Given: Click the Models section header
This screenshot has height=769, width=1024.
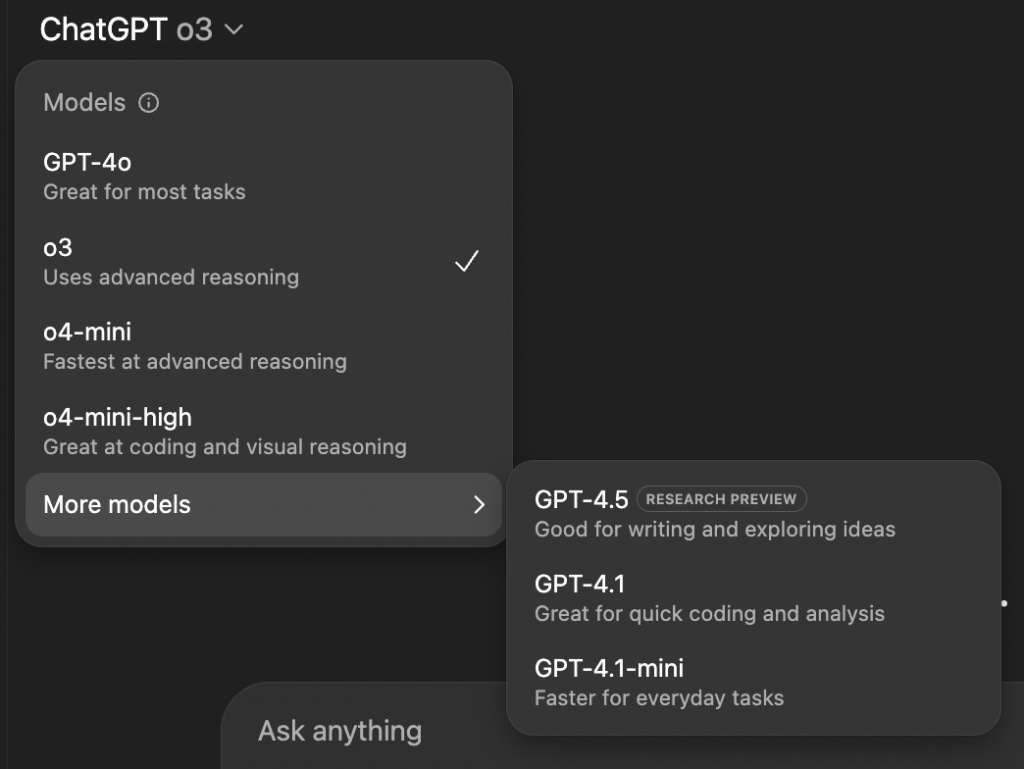Looking at the screenshot, I should click(84, 102).
